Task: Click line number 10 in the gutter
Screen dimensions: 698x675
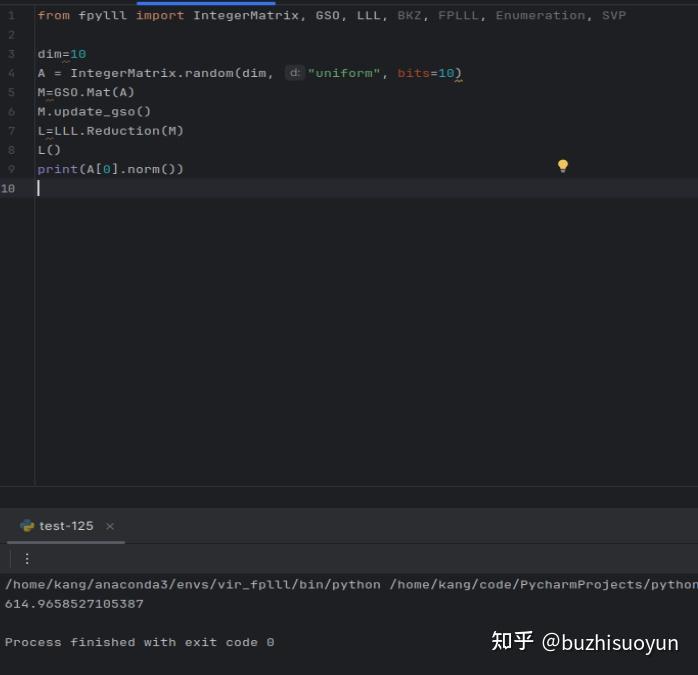Action: [x=8, y=188]
